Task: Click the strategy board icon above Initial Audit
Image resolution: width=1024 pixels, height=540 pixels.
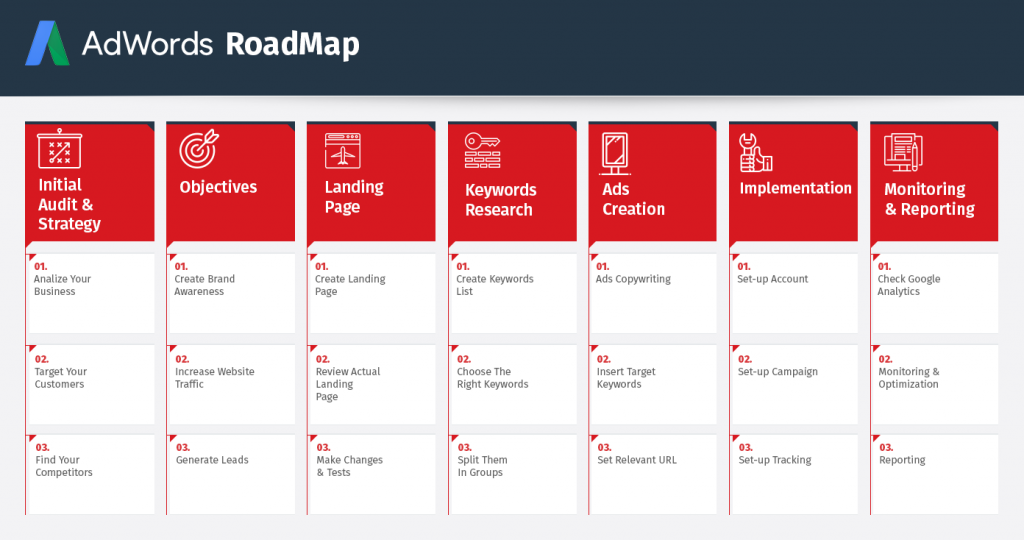Action: coord(59,148)
